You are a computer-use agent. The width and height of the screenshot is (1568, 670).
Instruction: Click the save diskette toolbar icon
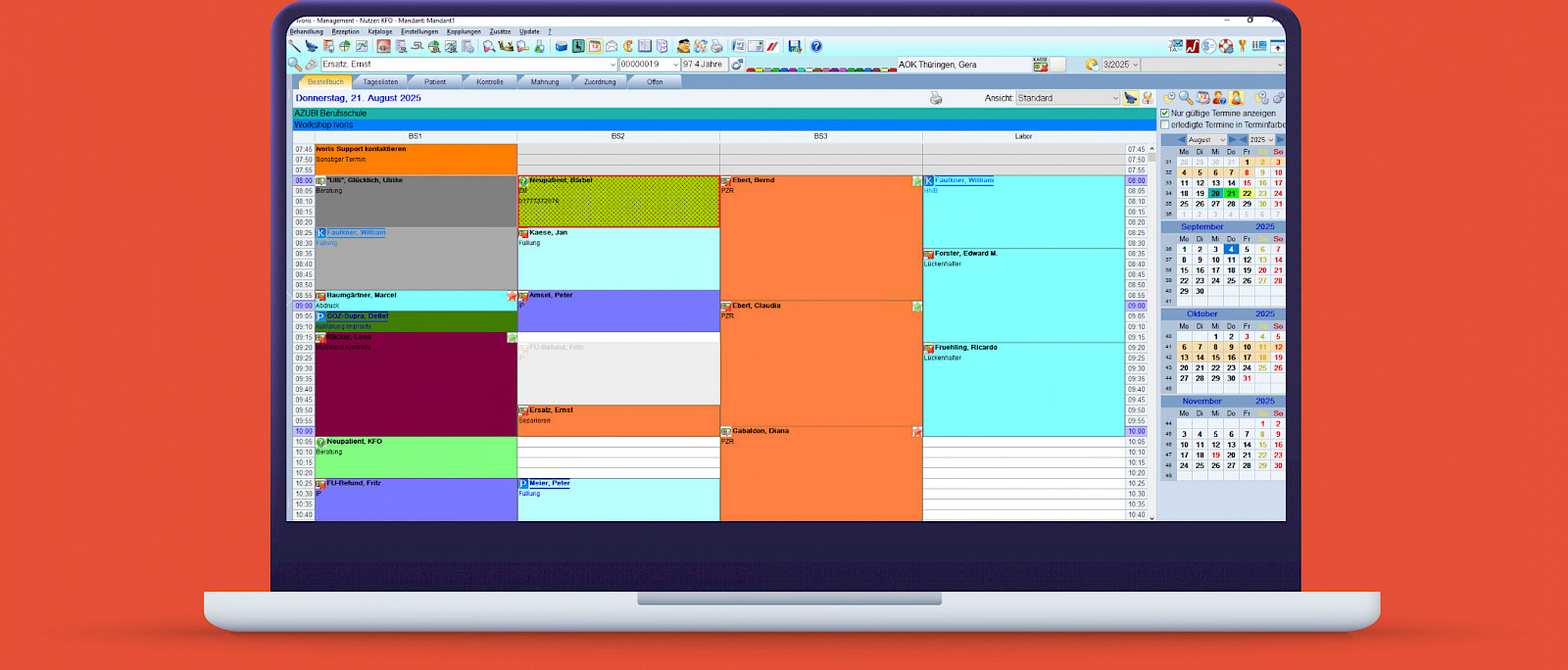click(x=794, y=46)
